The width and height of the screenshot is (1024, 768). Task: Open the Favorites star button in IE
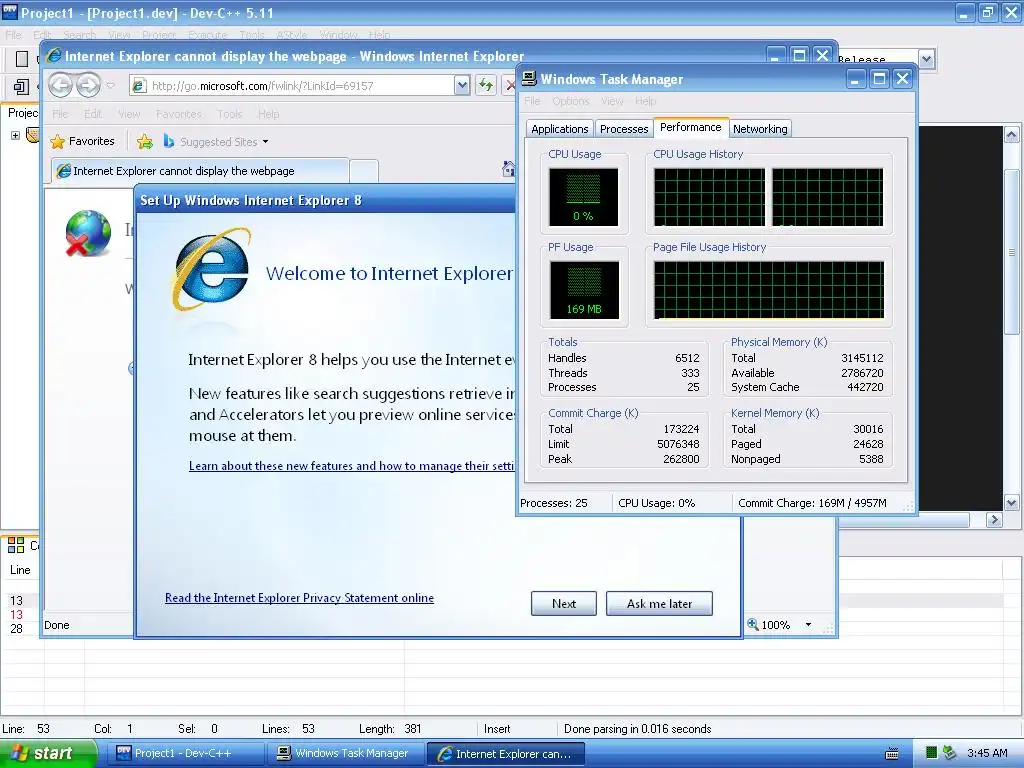[82, 141]
